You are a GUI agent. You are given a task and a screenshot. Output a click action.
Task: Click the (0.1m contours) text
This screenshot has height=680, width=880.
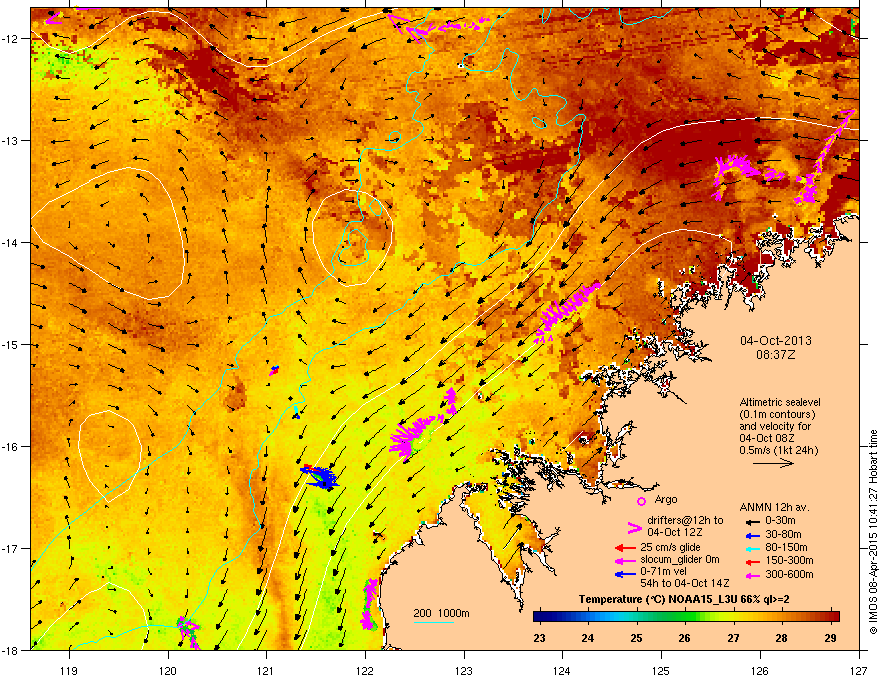(777, 415)
